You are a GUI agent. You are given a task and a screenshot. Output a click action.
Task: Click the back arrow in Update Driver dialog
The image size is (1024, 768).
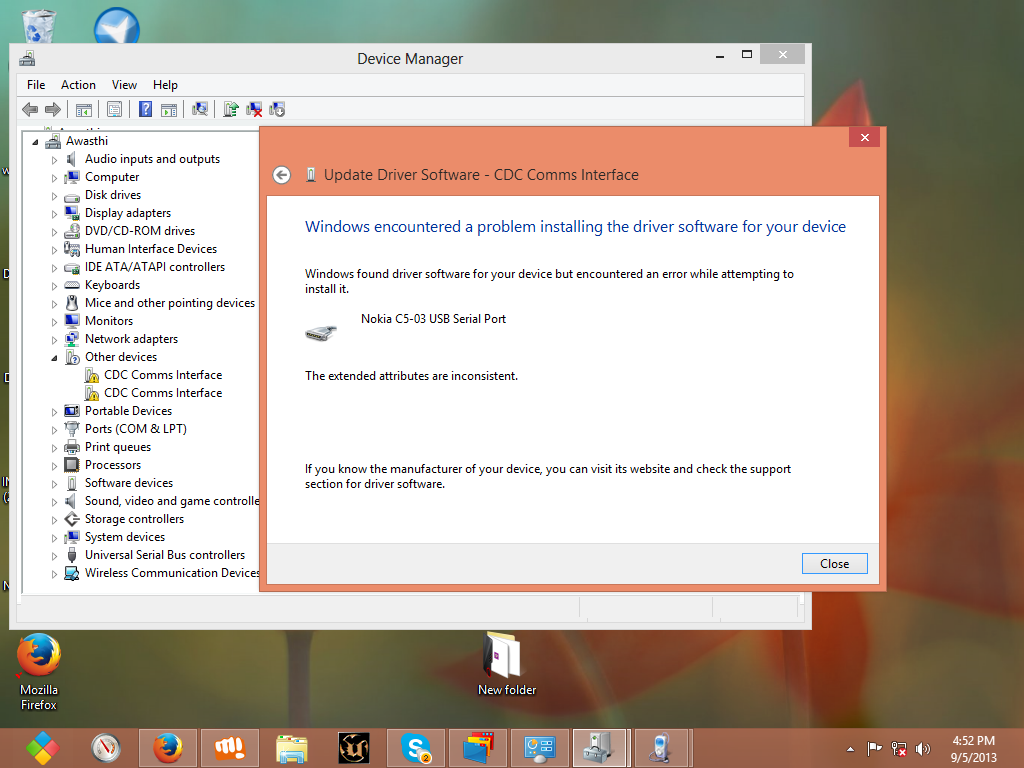coord(281,175)
